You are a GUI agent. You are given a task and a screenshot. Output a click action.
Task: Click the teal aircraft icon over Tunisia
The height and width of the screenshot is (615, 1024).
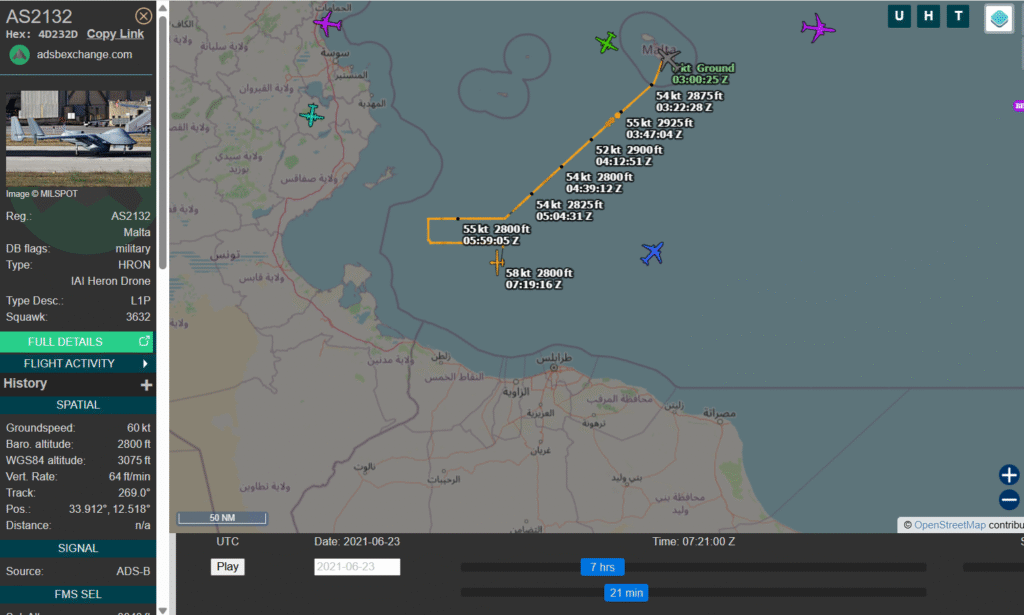coord(313,116)
